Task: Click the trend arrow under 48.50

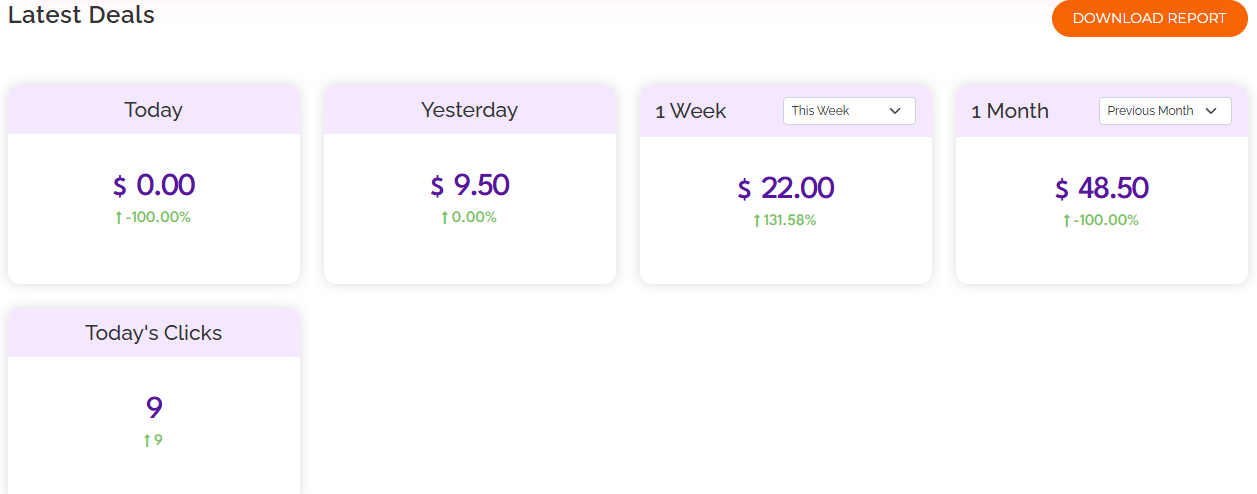Action: (1067, 221)
